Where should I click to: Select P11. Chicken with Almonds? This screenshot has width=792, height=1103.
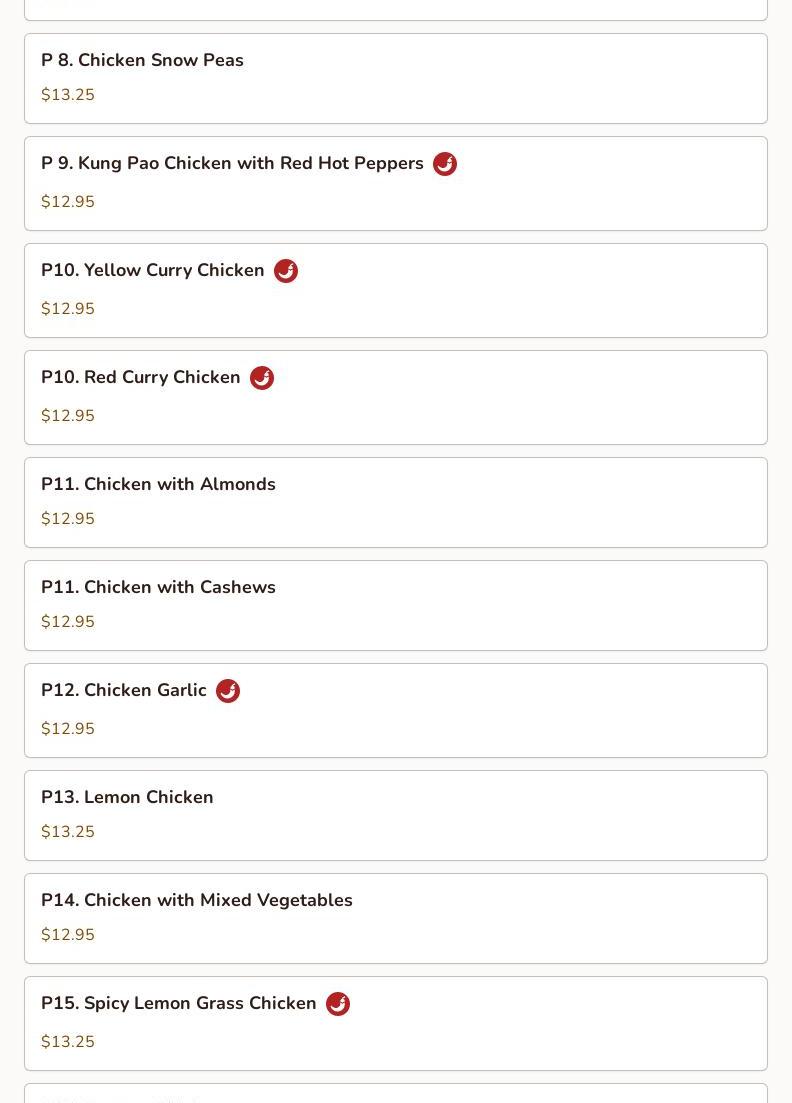click(x=396, y=502)
